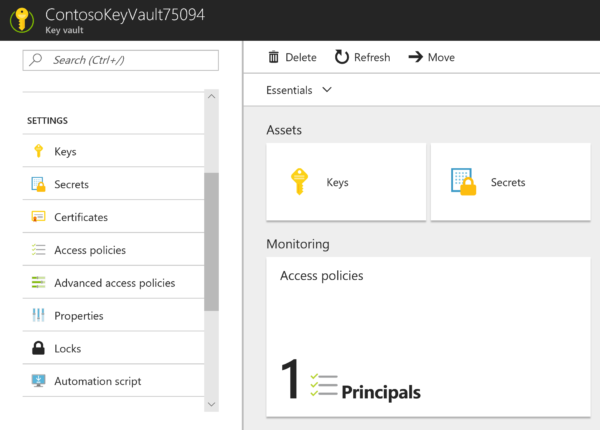Click the Certificates icon in settings list
This screenshot has height=430, width=600.
point(38,217)
